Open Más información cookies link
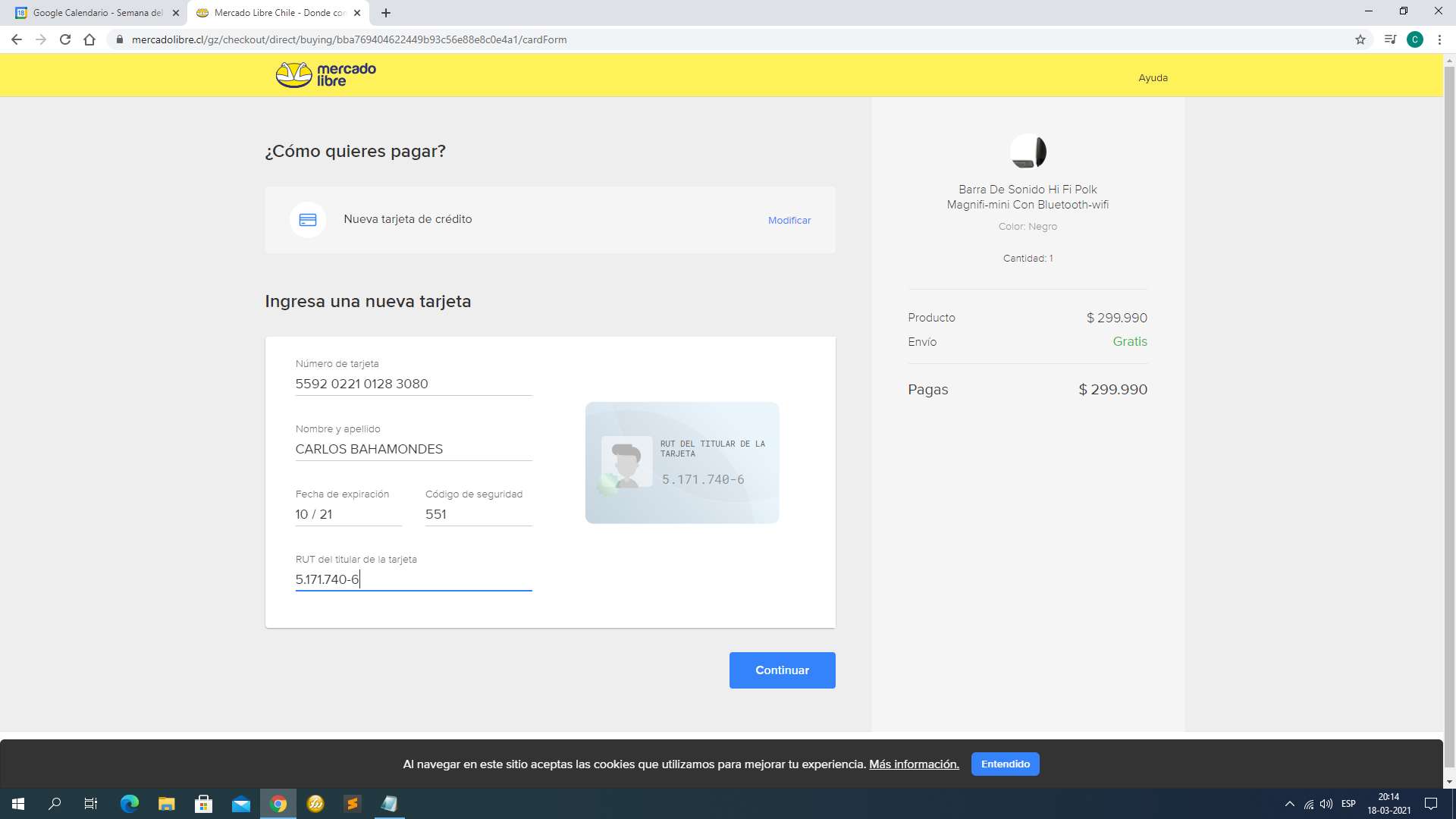1456x819 pixels. [x=914, y=764]
